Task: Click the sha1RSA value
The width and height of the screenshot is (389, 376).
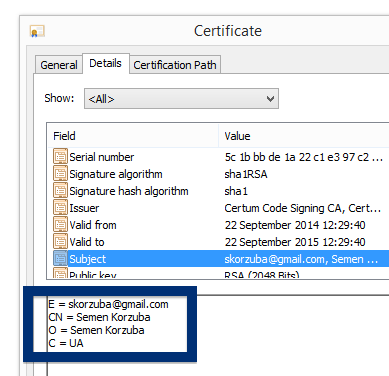Action: coord(246,174)
